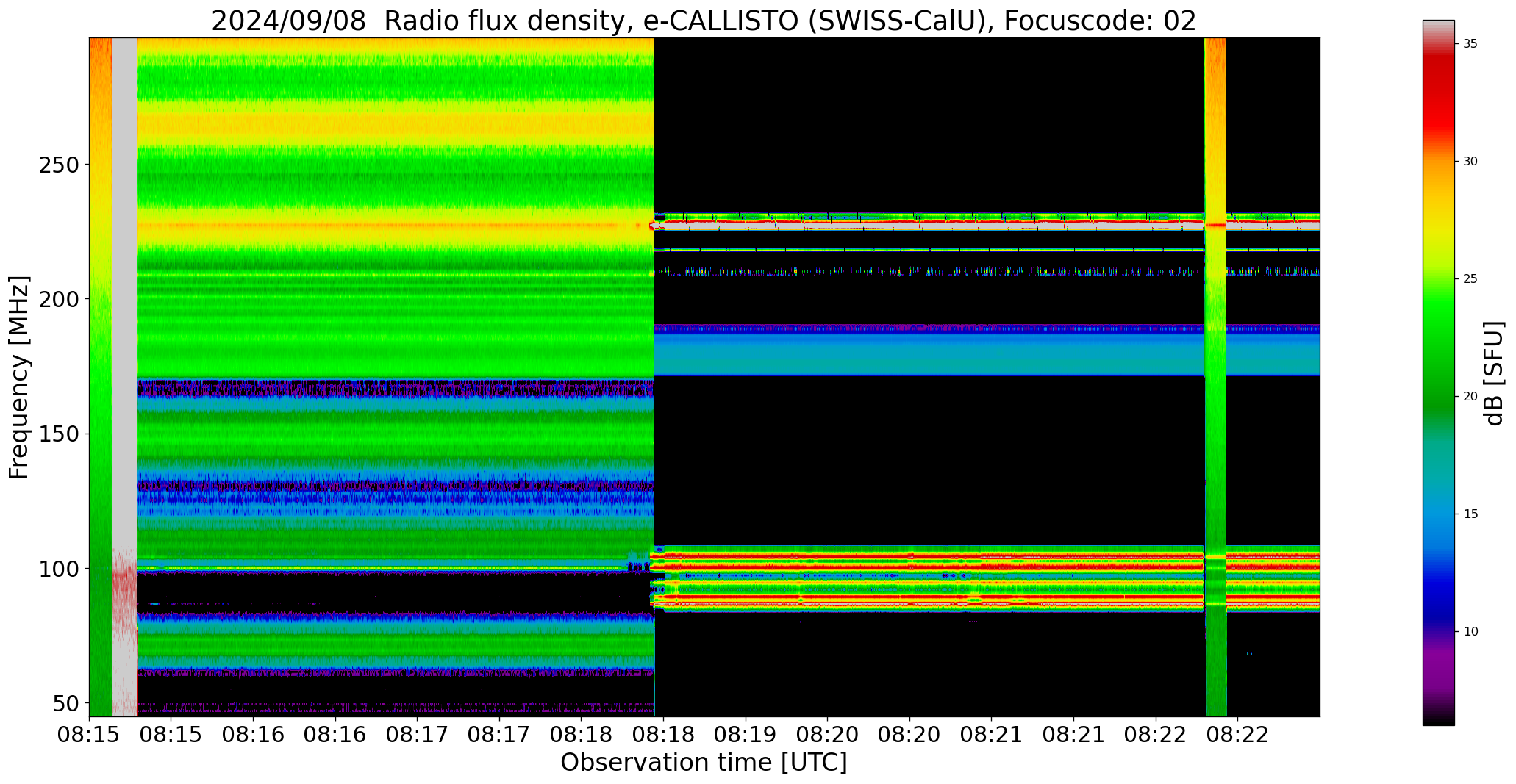Click the 'Frequency [MHz]' y-axis label
Screen dimensions: 1516x784
[x=20, y=377]
